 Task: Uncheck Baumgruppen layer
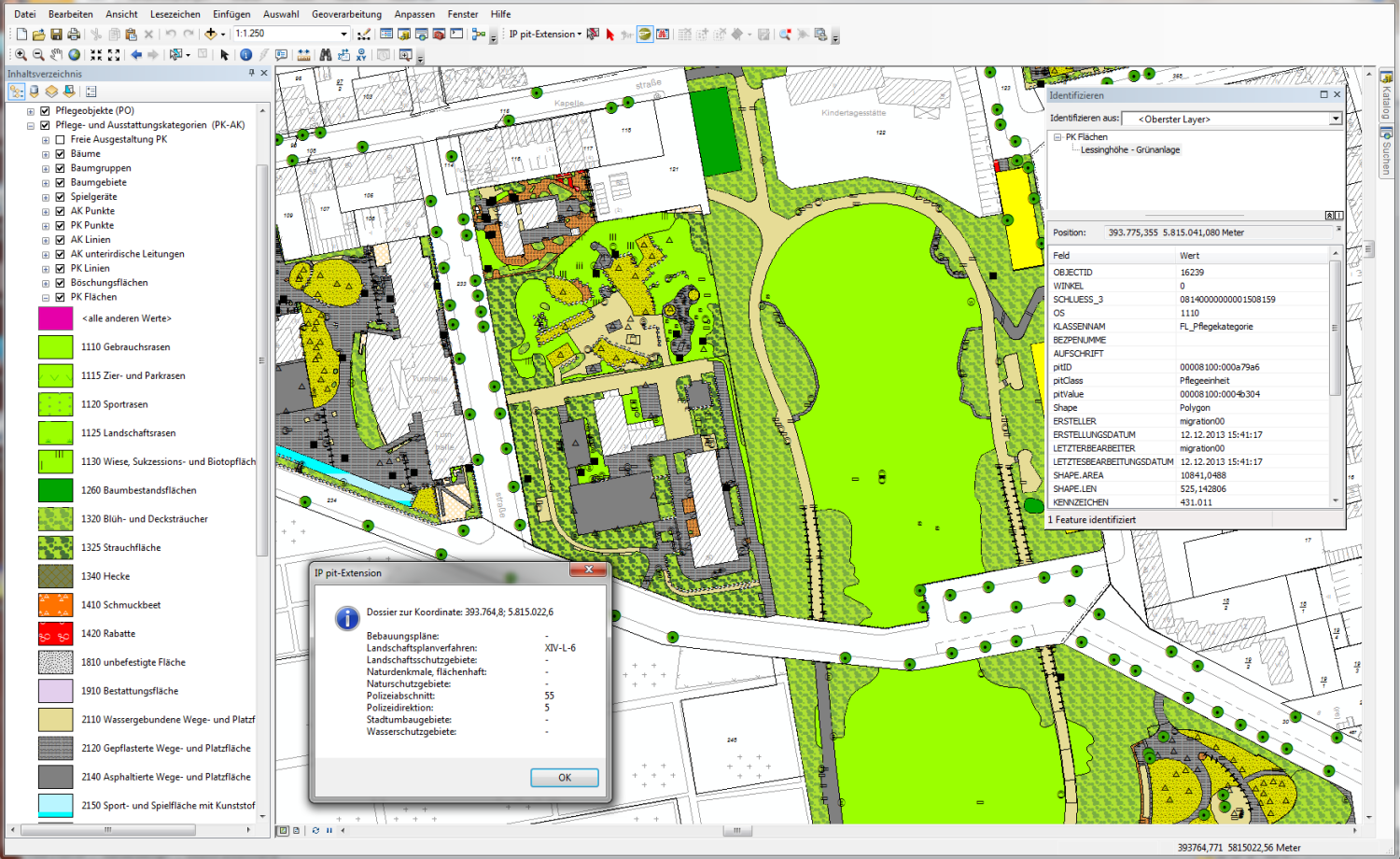[60, 168]
